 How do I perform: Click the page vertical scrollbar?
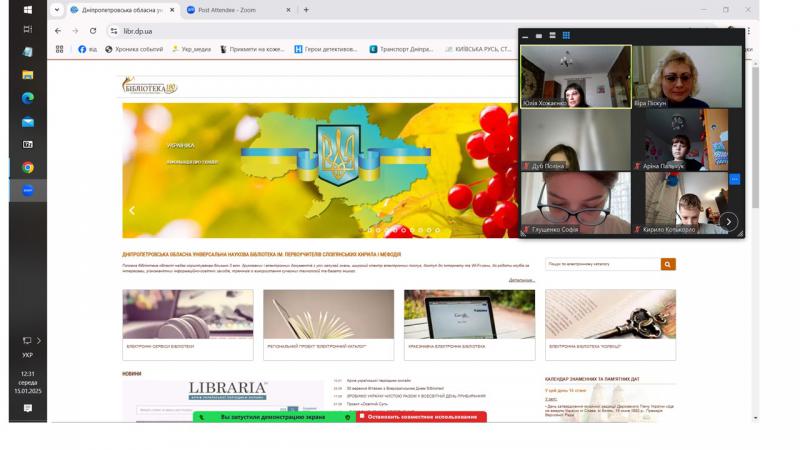pyautogui.click(x=756, y=138)
